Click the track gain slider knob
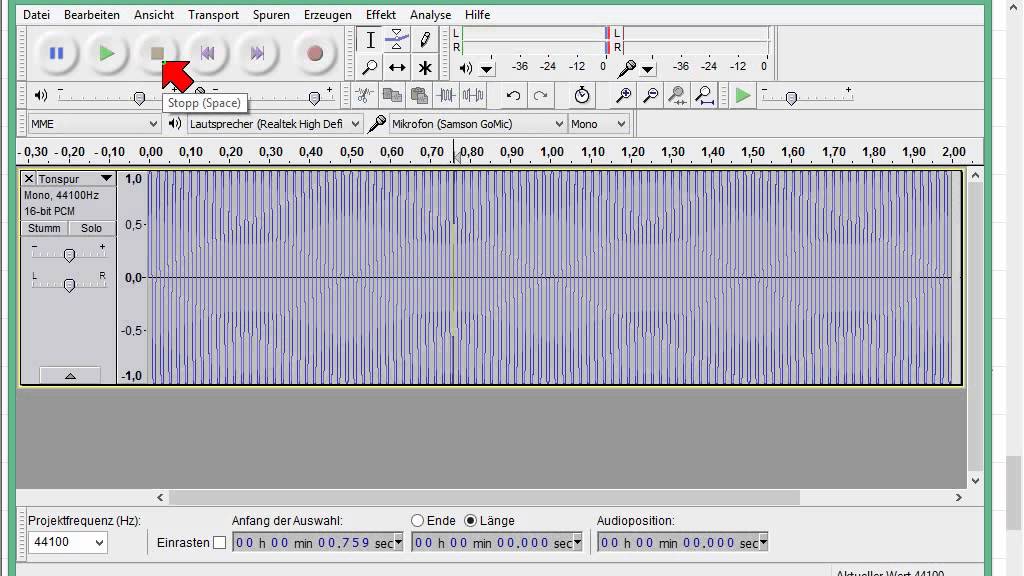Image resolution: width=1024 pixels, height=576 pixels. (69, 255)
